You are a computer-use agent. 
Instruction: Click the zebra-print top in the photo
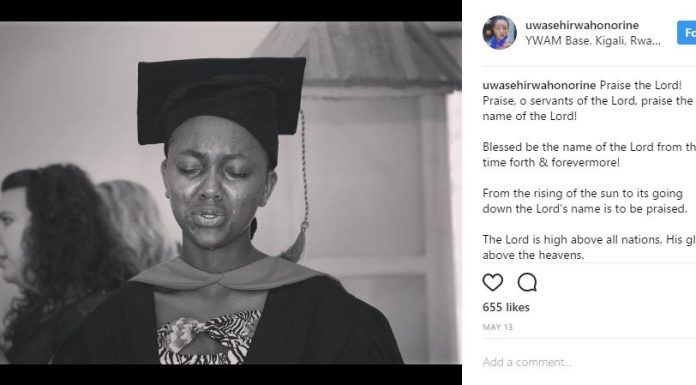click(209, 337)
